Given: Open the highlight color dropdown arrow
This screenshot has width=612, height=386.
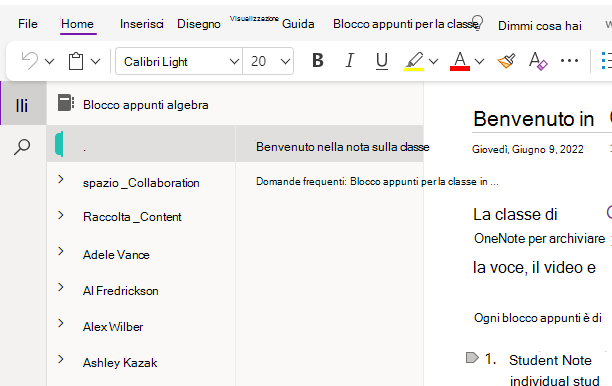Looking at the screenshot, I should [x=434, y=61].
